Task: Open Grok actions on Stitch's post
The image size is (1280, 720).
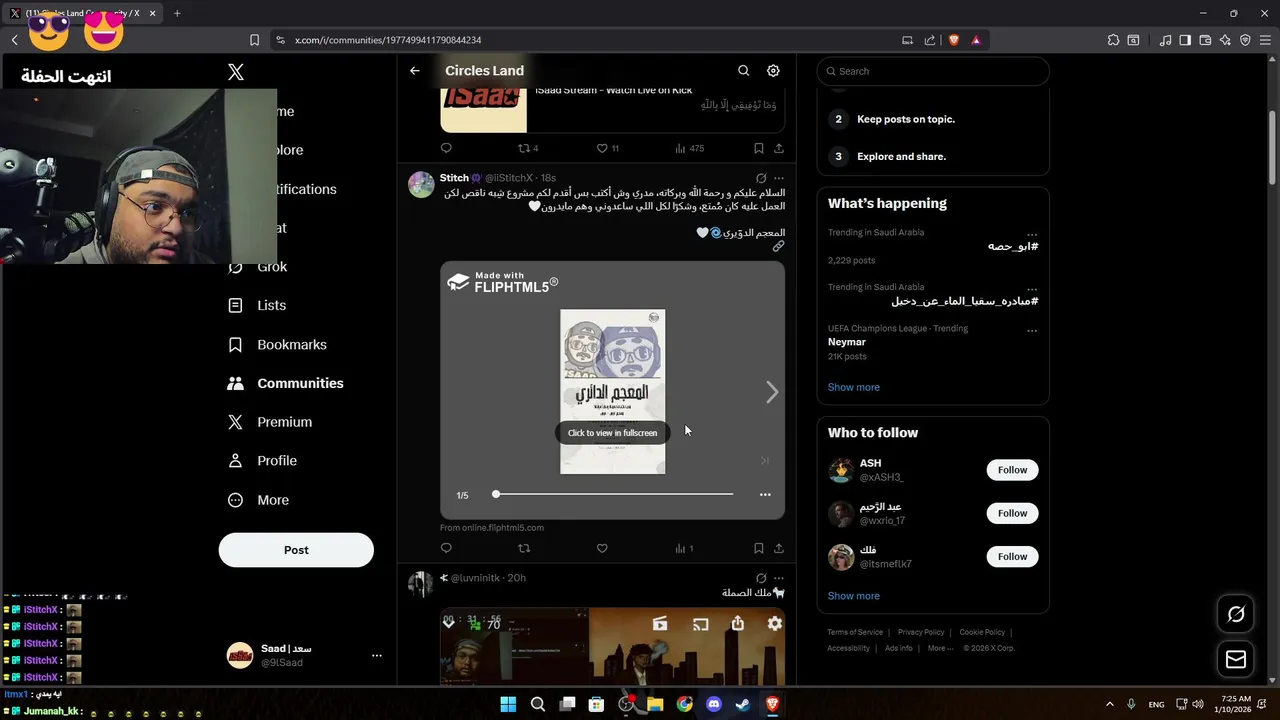Action: [760, 178]
